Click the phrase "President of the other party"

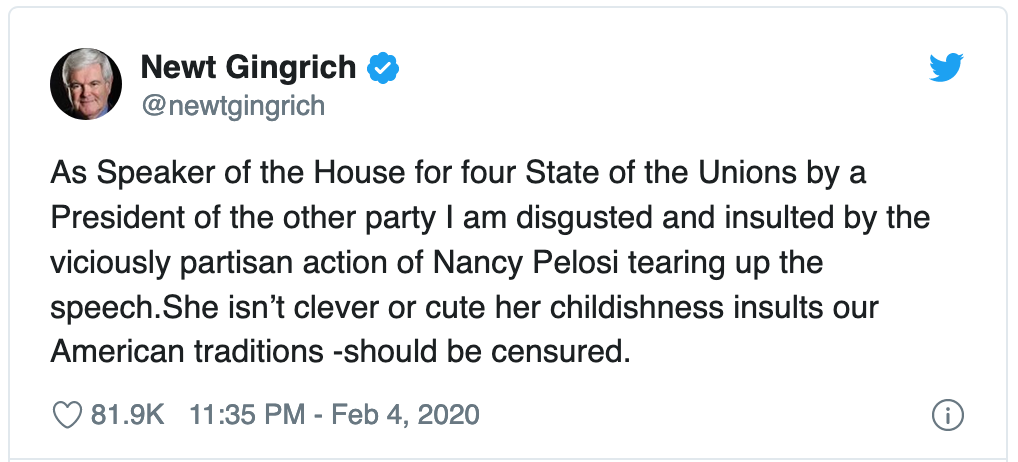point(243,219)
